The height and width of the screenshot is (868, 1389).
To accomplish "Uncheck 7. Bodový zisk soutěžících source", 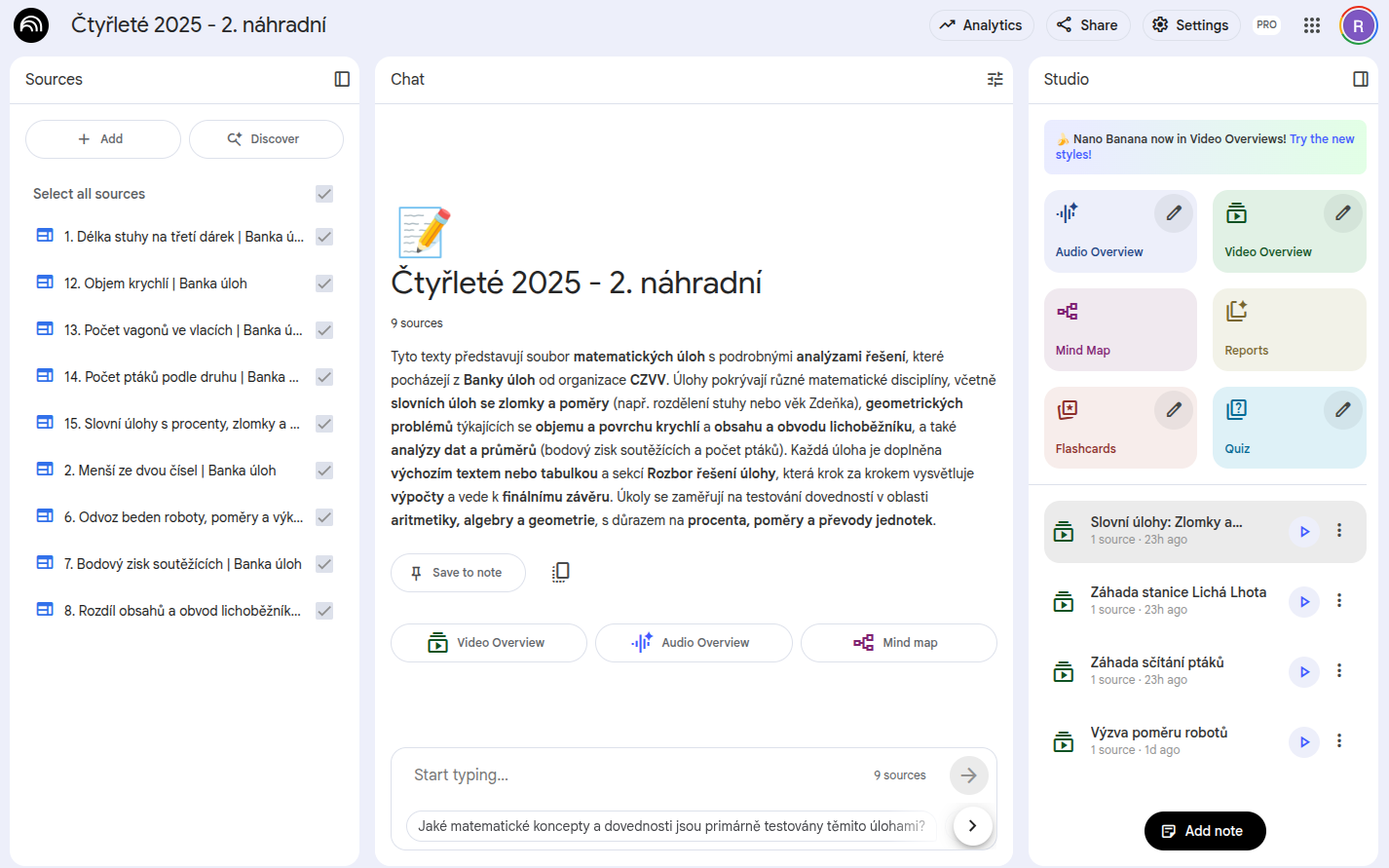I will click(324, 564).
